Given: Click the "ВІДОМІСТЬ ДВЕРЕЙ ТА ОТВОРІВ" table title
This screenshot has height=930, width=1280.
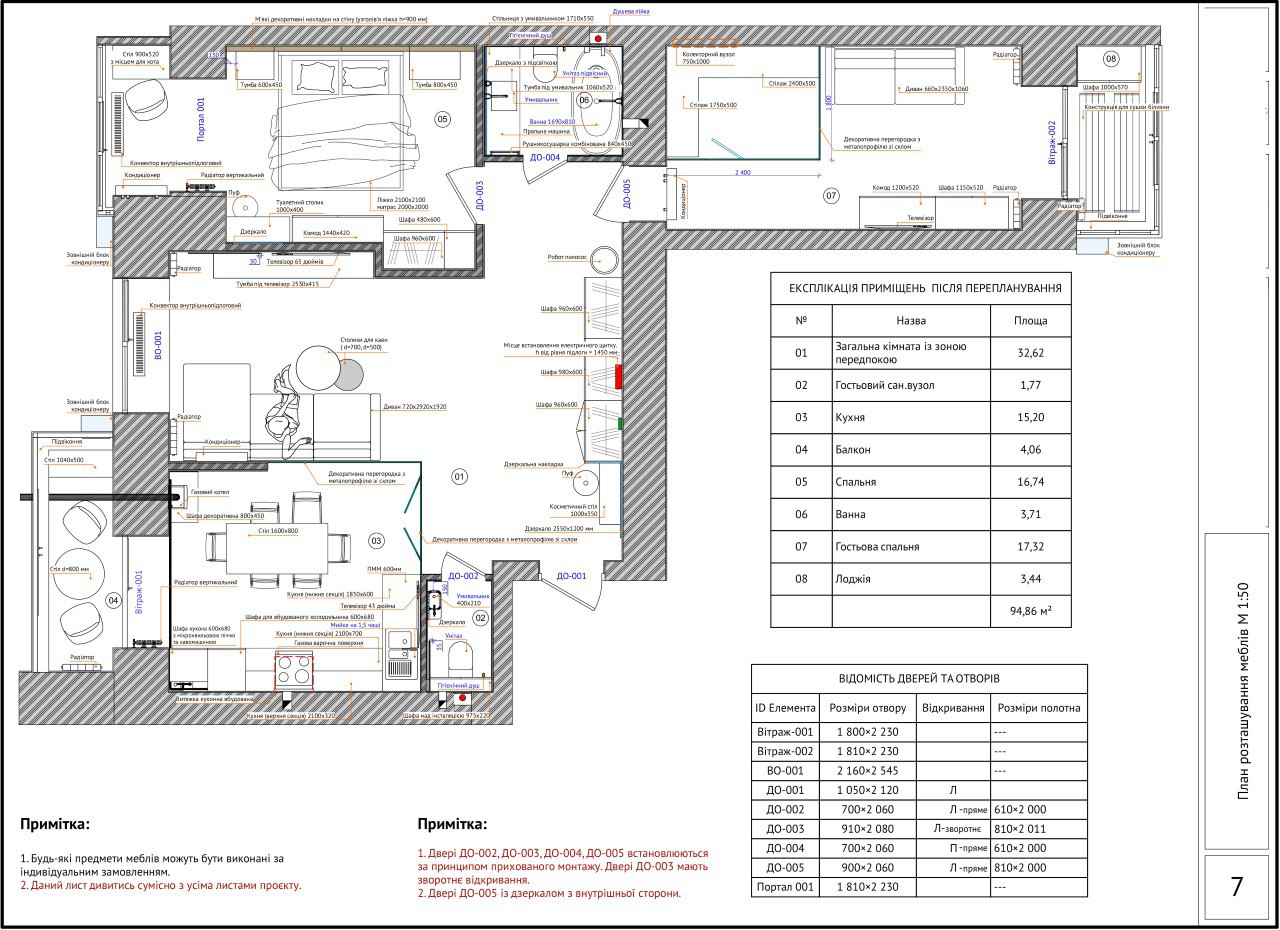Looking at the screenshot, I should tap(918, 678).
